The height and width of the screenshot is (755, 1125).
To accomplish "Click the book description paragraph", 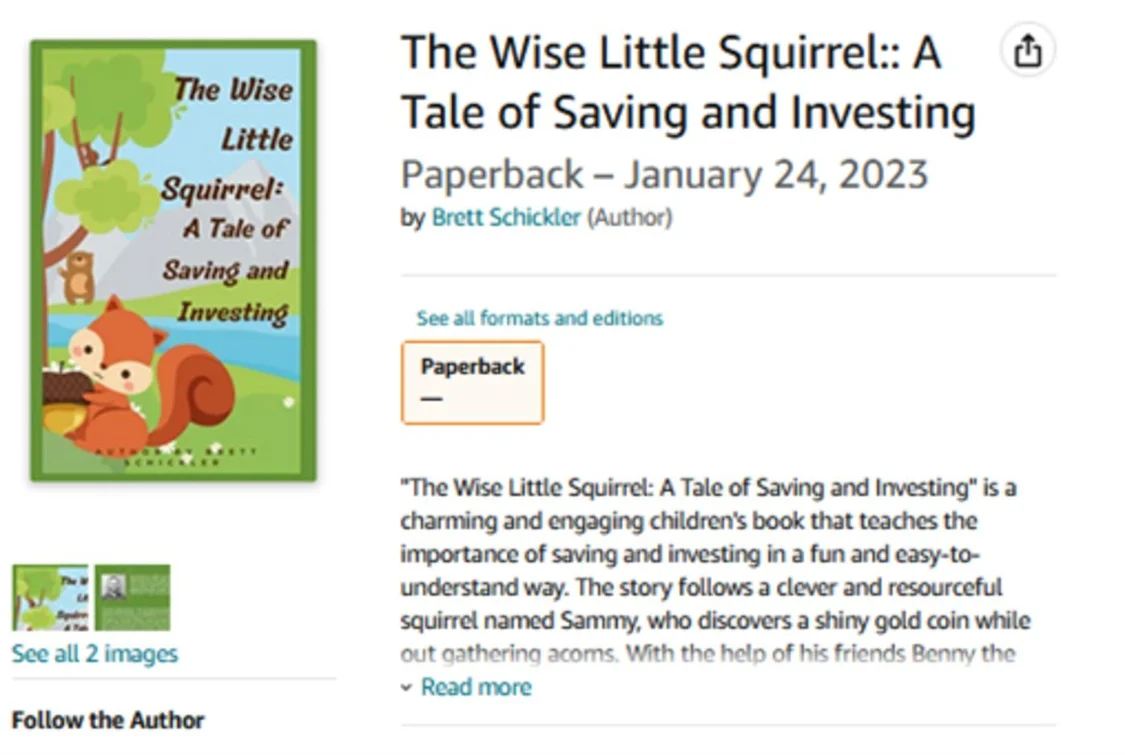I will click(x=715, y=571).
